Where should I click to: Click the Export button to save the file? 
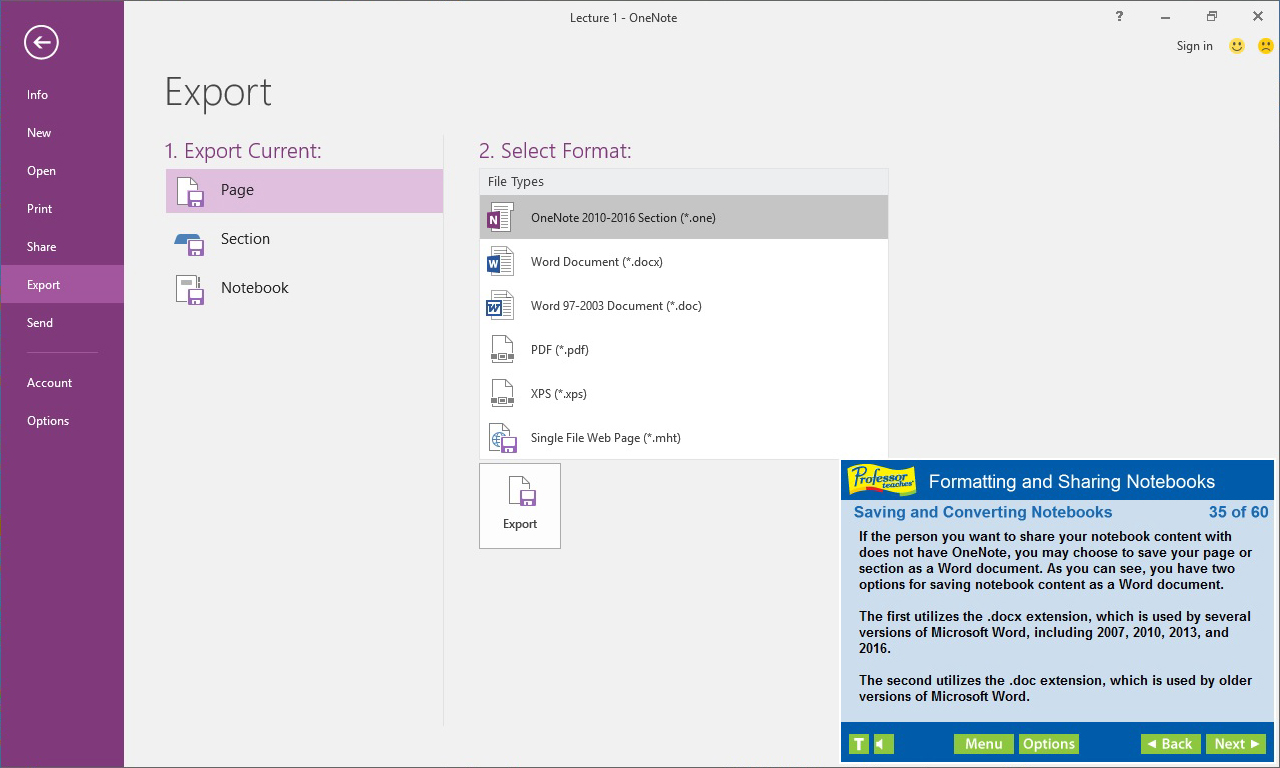pos(520,505)
